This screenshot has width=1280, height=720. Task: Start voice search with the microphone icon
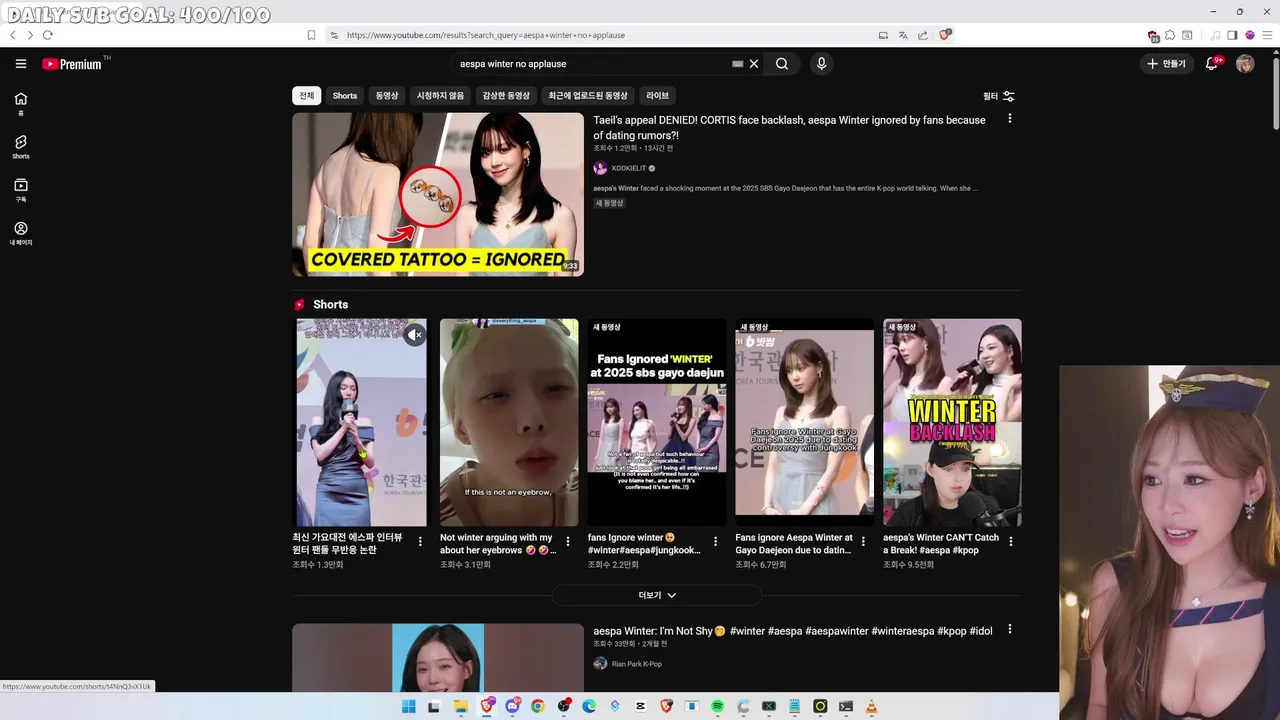pyautogui.click(x=821, y=64)
